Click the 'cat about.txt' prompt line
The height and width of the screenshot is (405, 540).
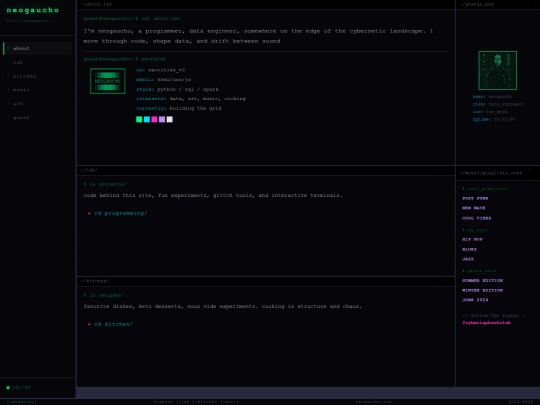coord(132,19)
